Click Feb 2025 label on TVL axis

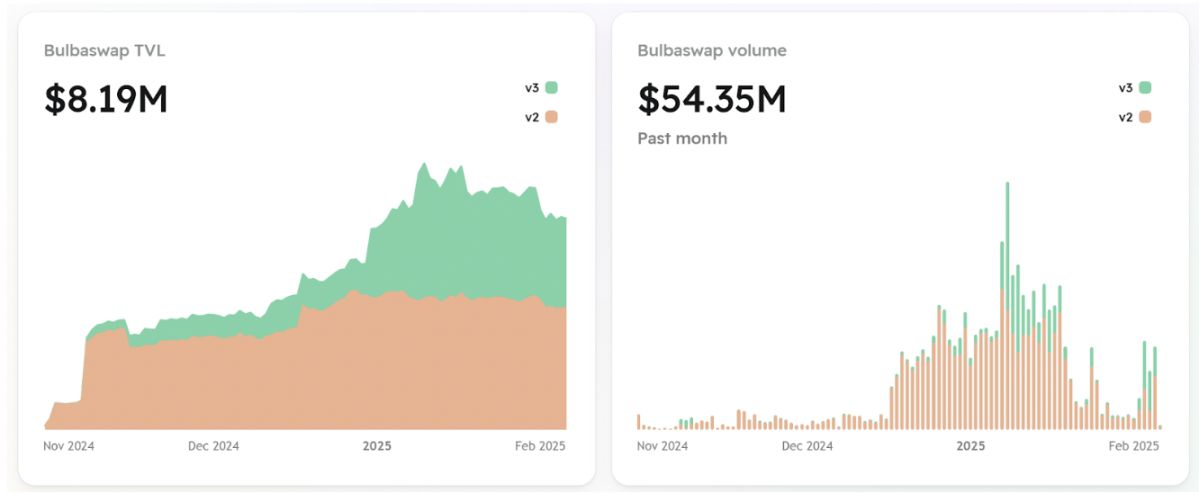click(x=540, y=446)
